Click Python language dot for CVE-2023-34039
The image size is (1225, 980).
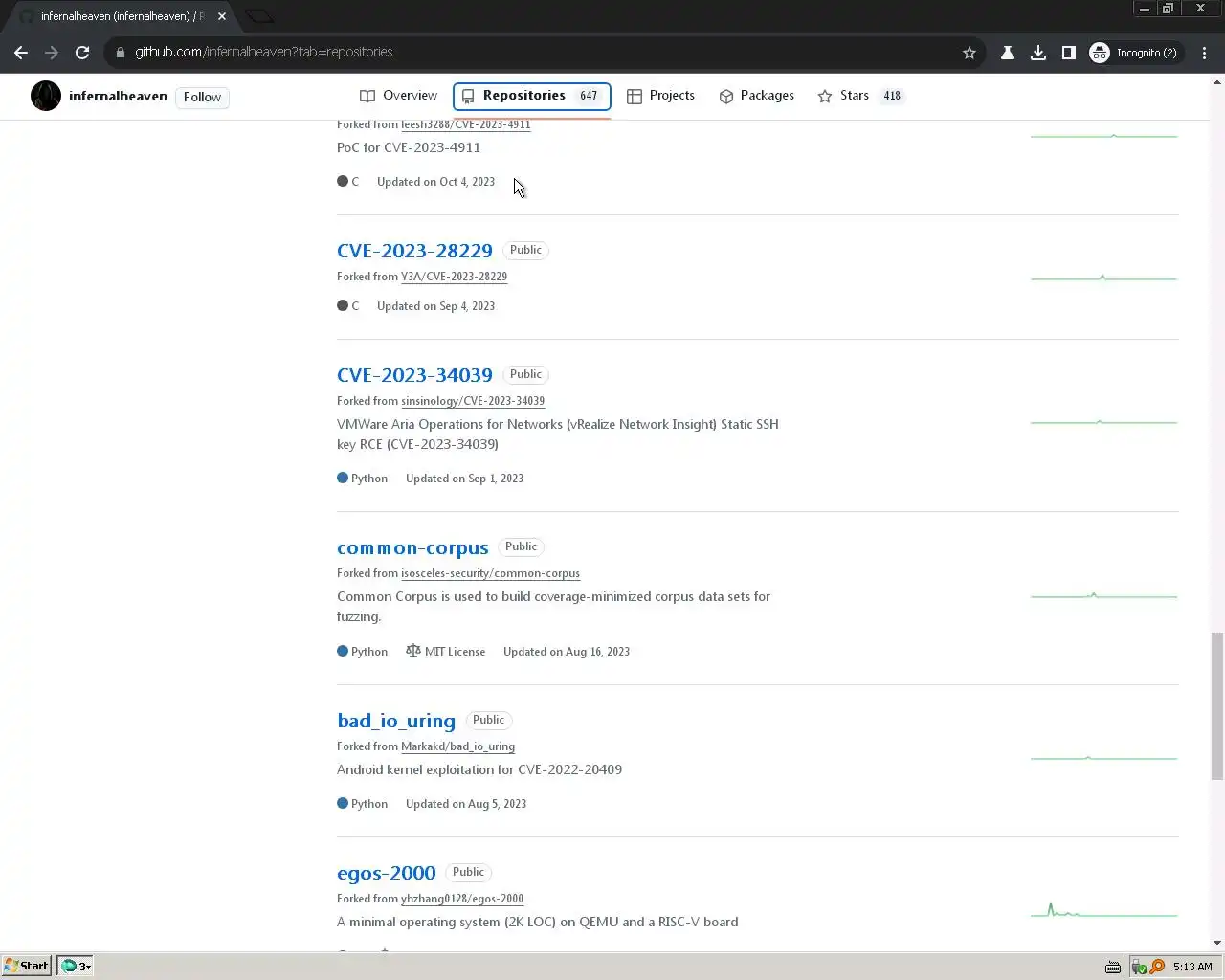point(343,479)
